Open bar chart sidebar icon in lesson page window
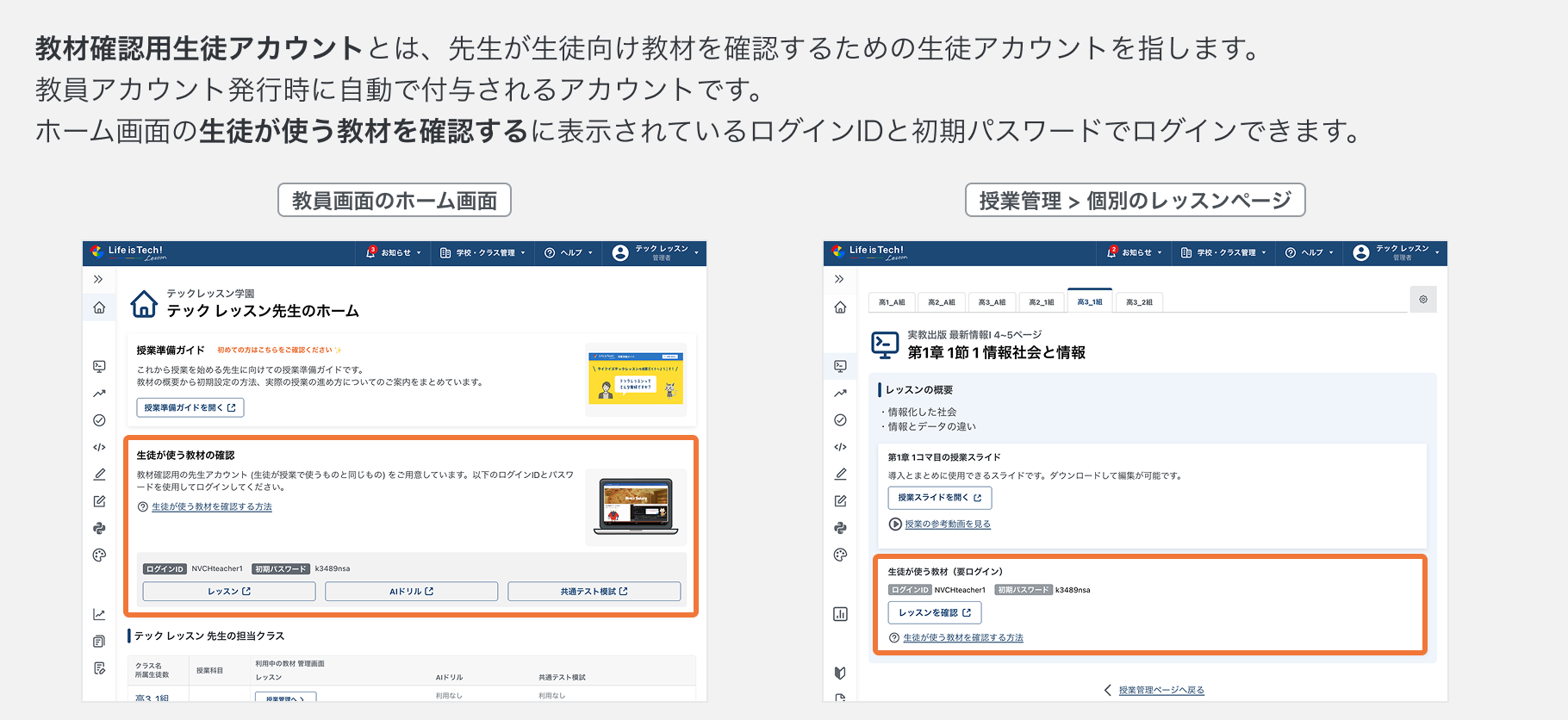1568x720 pixels. click(x=840, y=614)
